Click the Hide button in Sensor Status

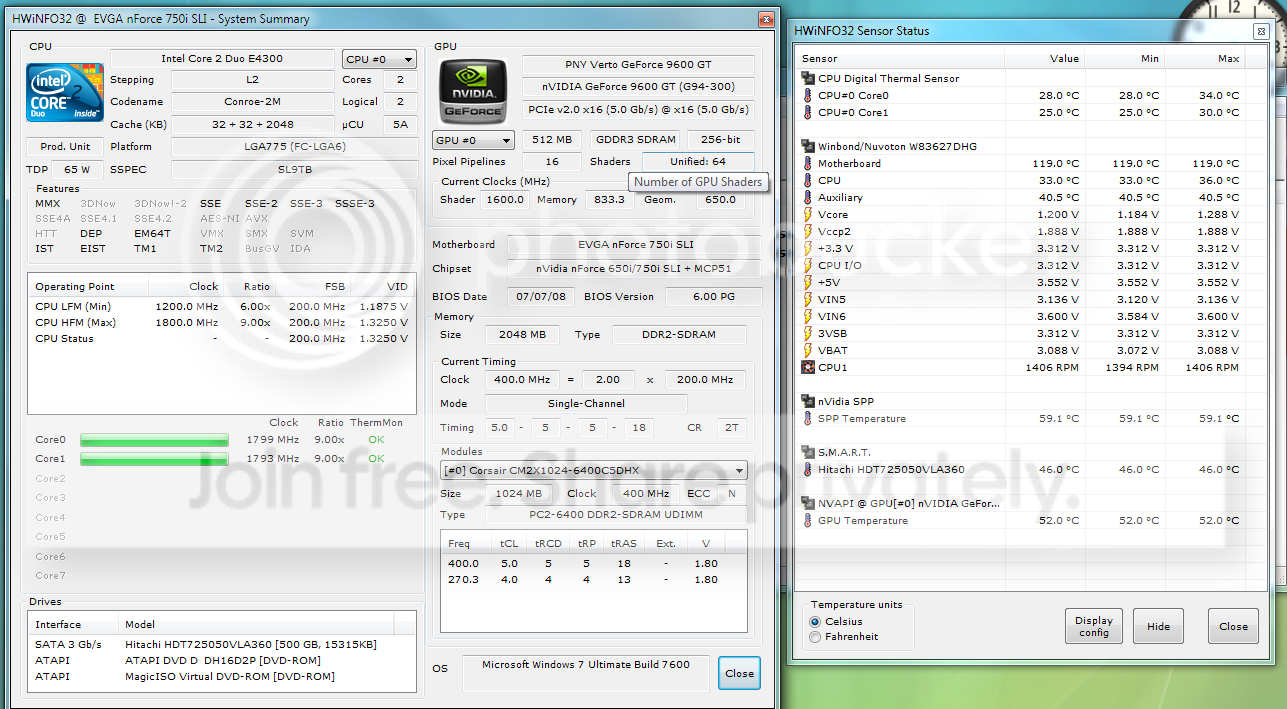click(x=1158, y=627)
